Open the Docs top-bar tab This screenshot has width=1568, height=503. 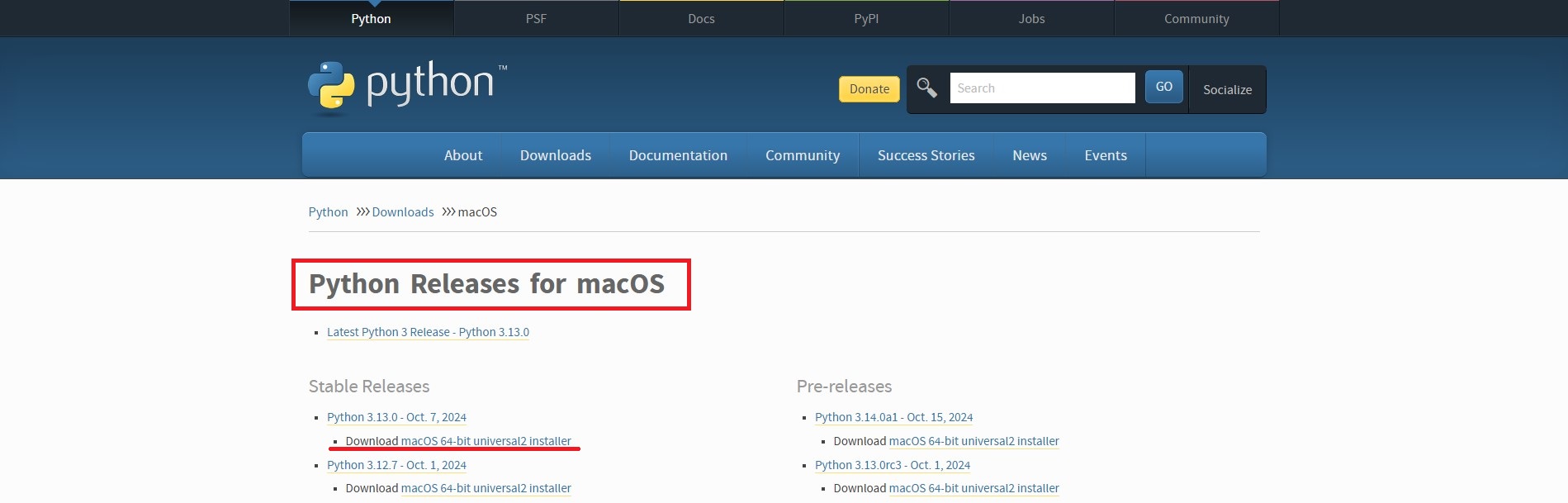point(701,18)
